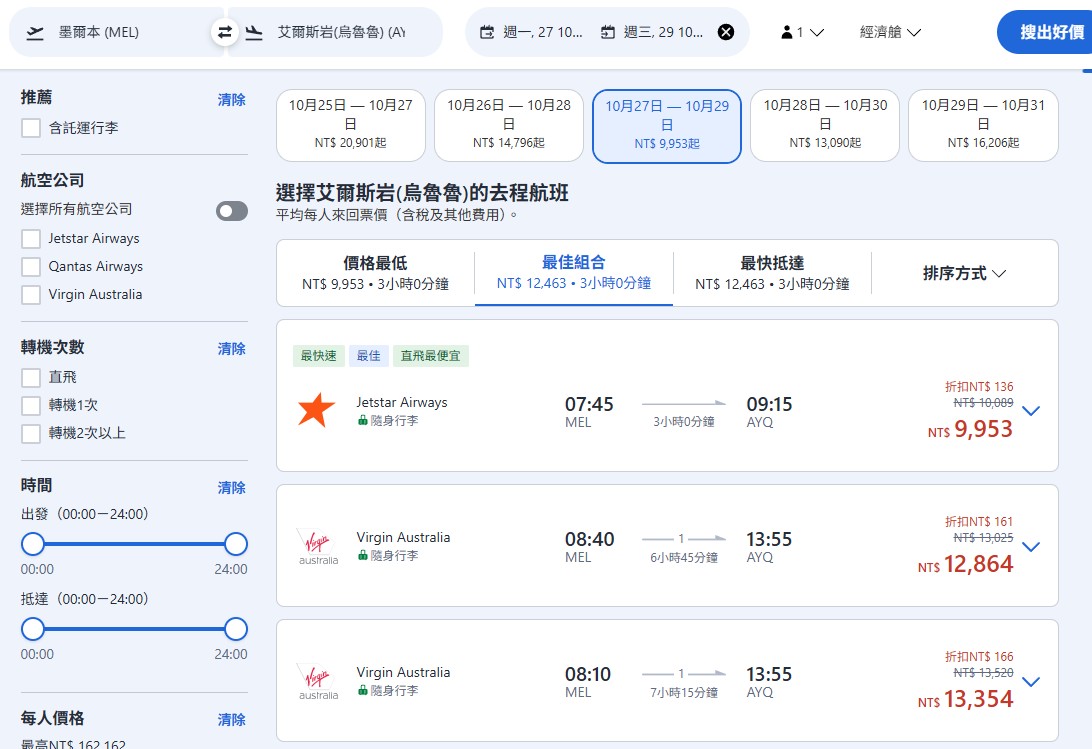
Task: Enable the 含託運行李 checkbox
Action: pyautogui.click(x=29, y=128)
